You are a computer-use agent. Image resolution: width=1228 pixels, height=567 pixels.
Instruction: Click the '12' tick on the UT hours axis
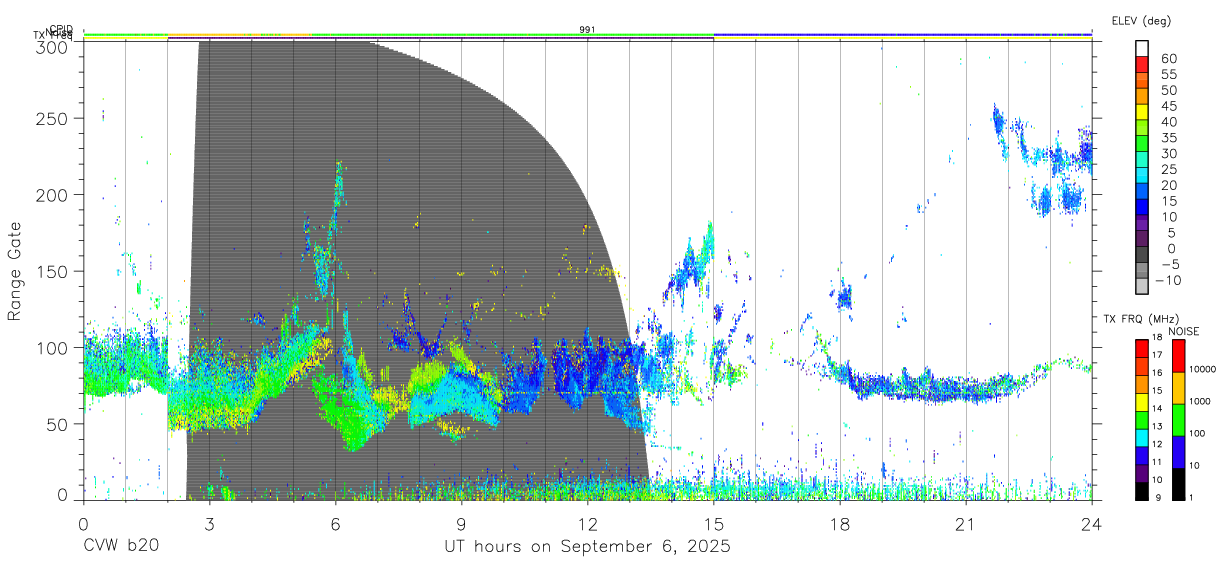click(587, 523)
